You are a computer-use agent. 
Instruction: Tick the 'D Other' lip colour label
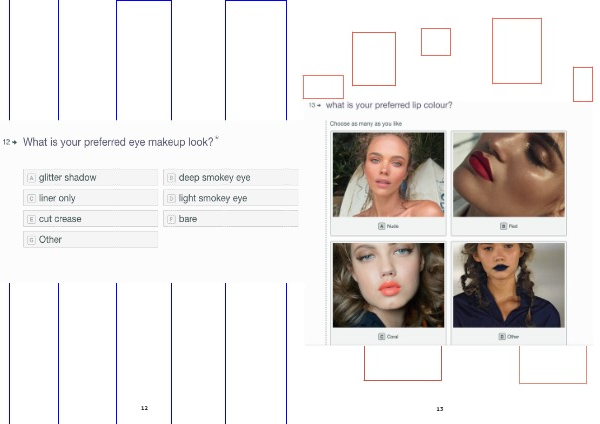[x=509, y=337]
